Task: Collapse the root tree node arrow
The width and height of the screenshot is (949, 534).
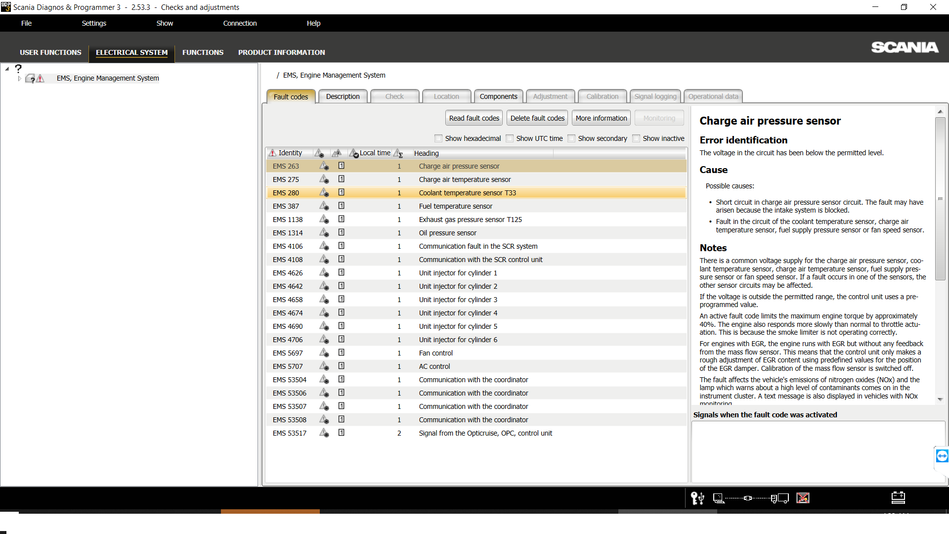Action: coord(7,69)
